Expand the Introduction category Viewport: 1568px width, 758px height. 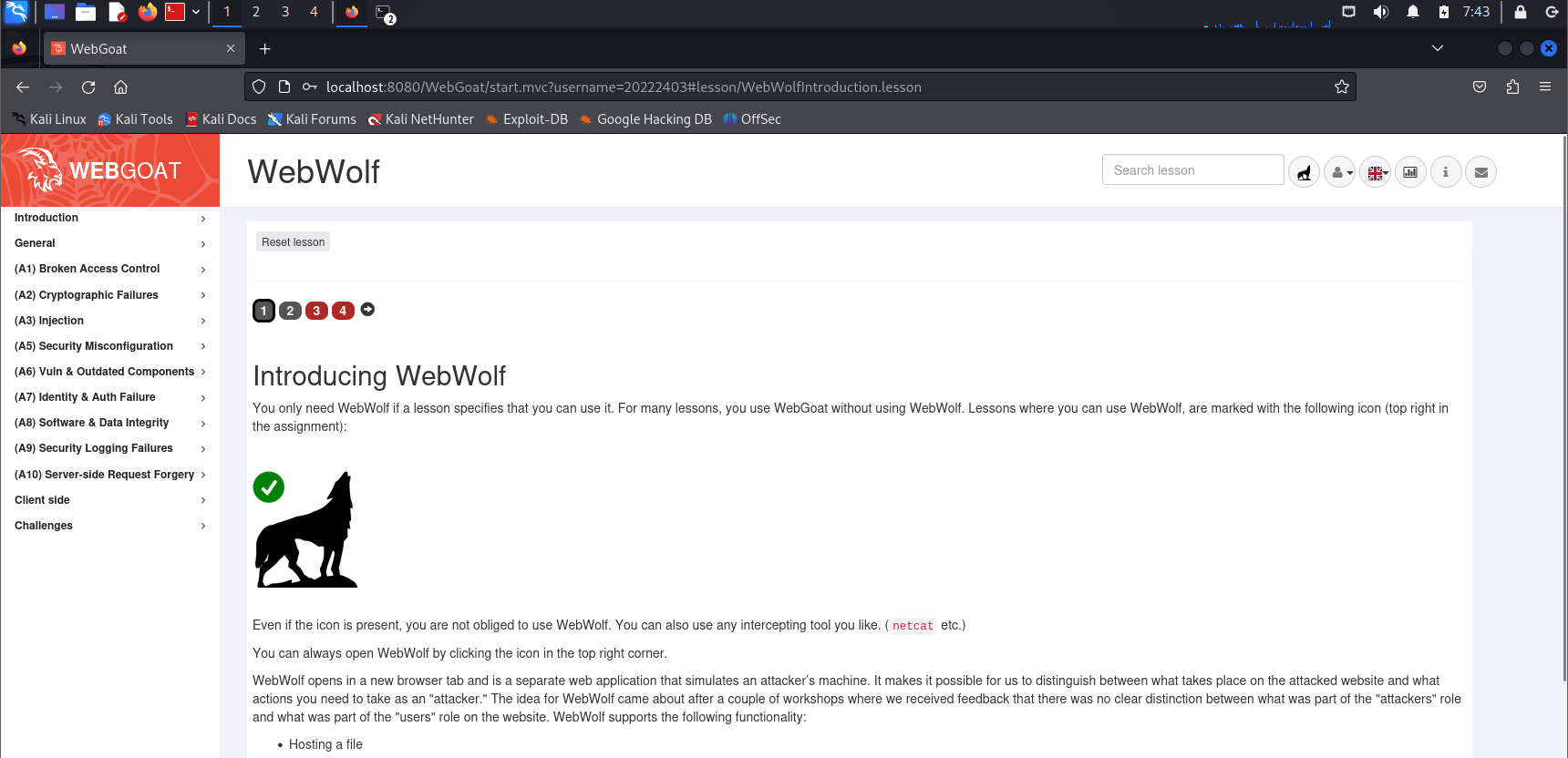click(x=110, y=219)
